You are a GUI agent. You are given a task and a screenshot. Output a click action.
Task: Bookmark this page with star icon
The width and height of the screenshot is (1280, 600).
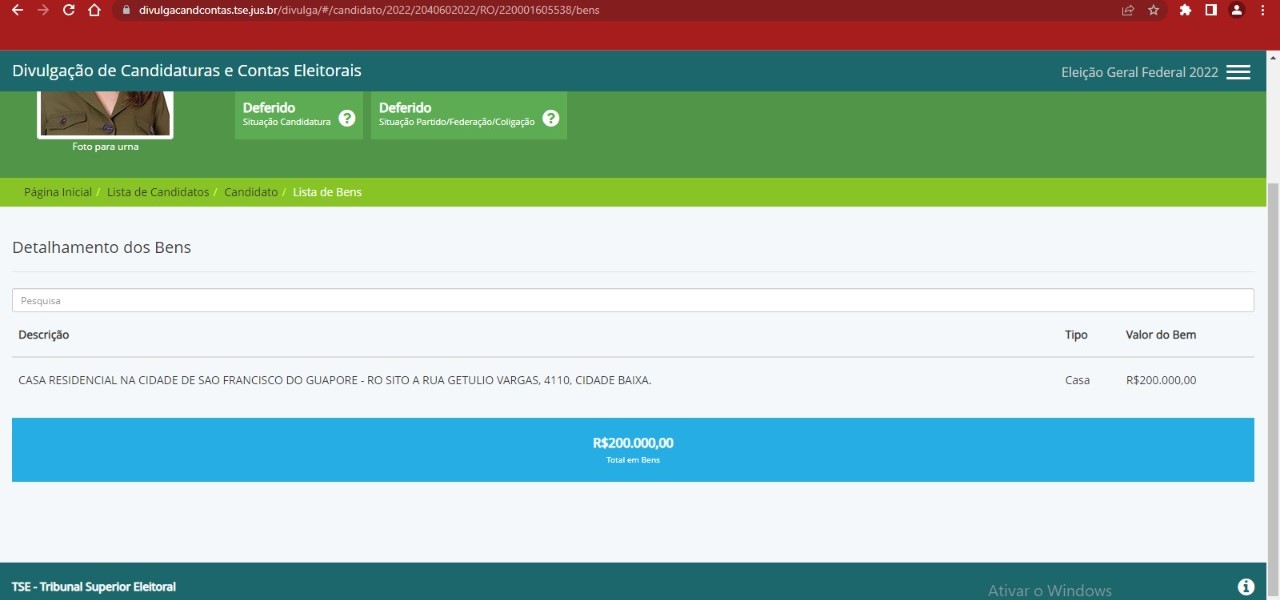point(1153,10)
